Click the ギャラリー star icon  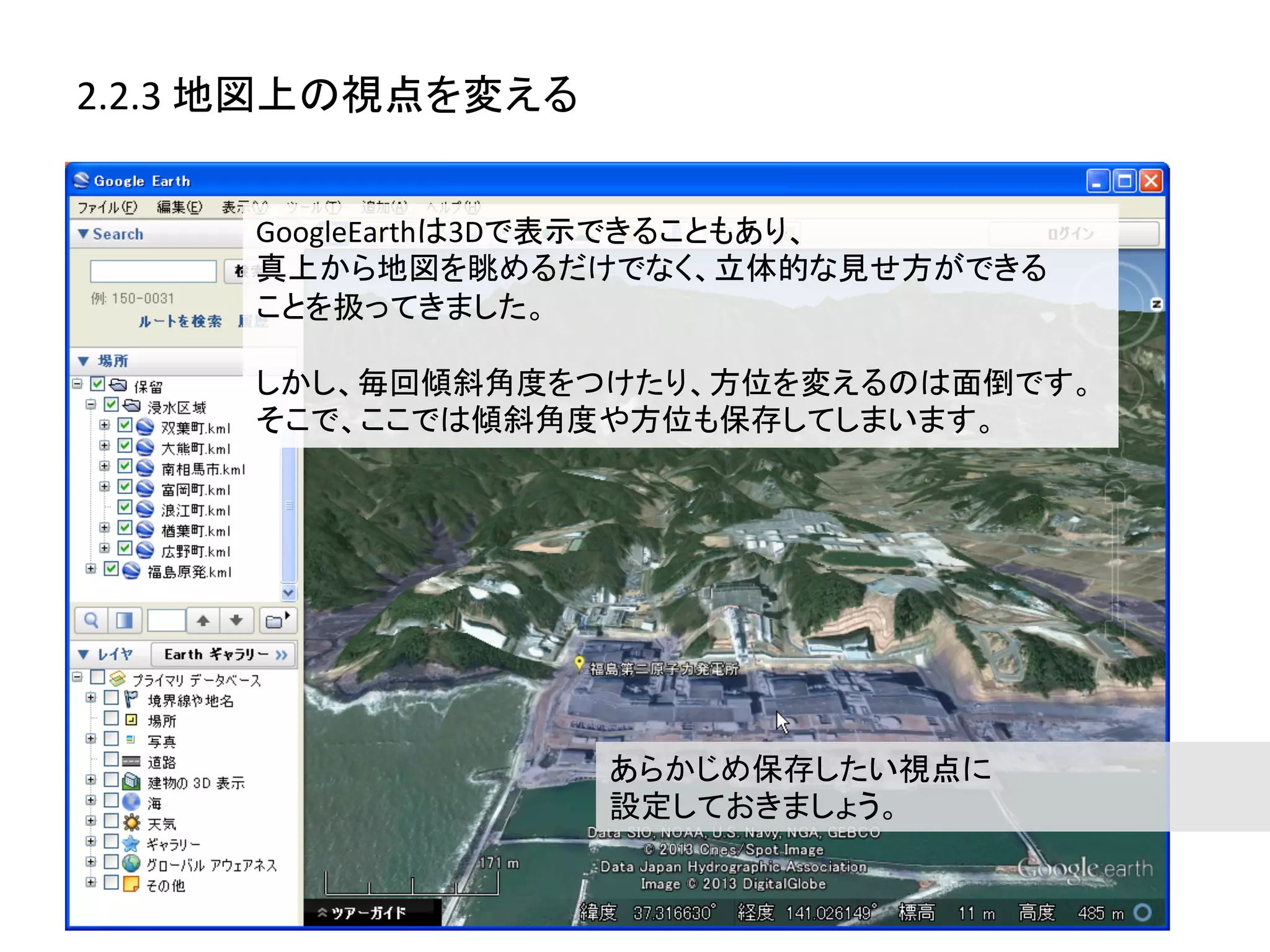click(131, 844)
